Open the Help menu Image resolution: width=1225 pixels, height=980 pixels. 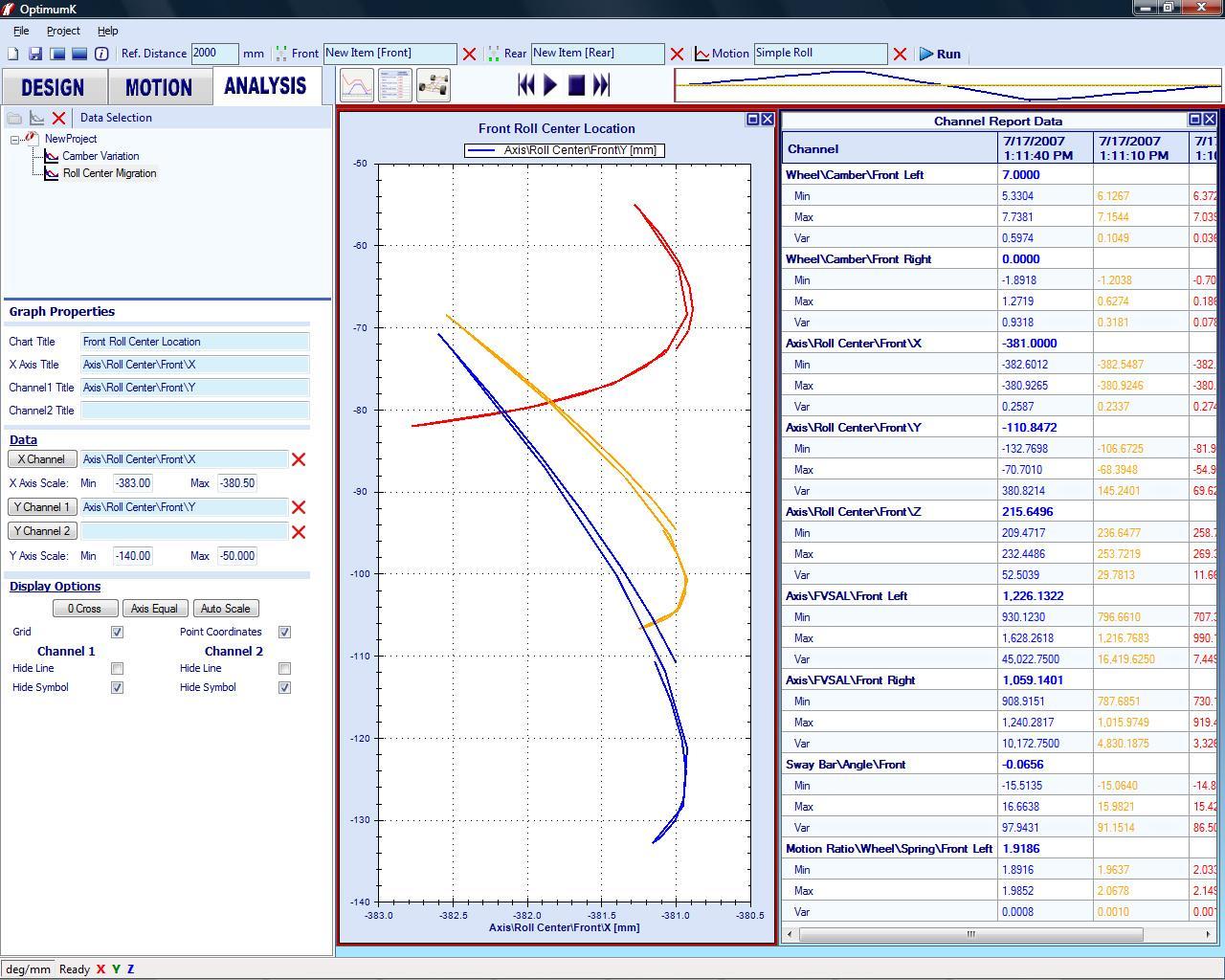tap(107, 31)
